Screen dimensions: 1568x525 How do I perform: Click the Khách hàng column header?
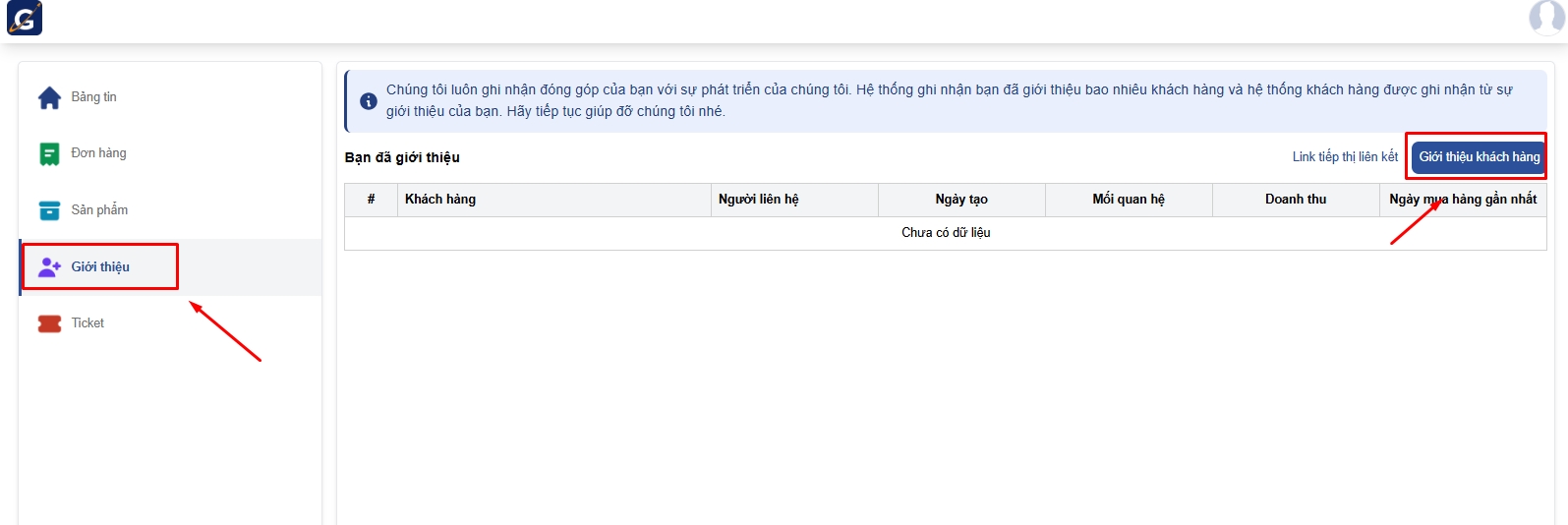[x=440, y=200]
